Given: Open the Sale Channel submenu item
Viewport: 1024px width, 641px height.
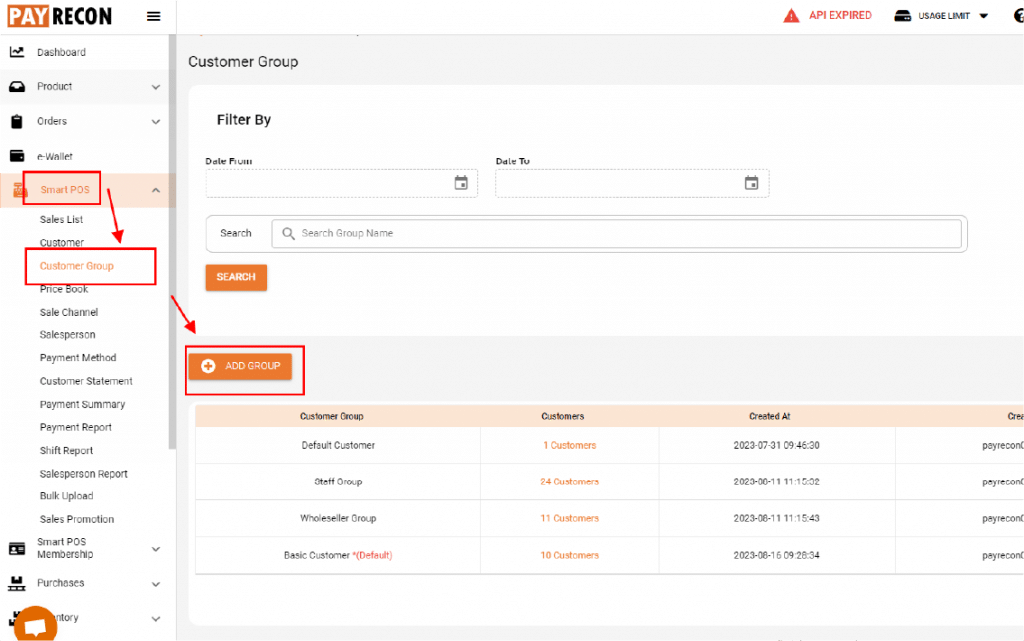Looking at the screenshot, I should pos(69,312).
